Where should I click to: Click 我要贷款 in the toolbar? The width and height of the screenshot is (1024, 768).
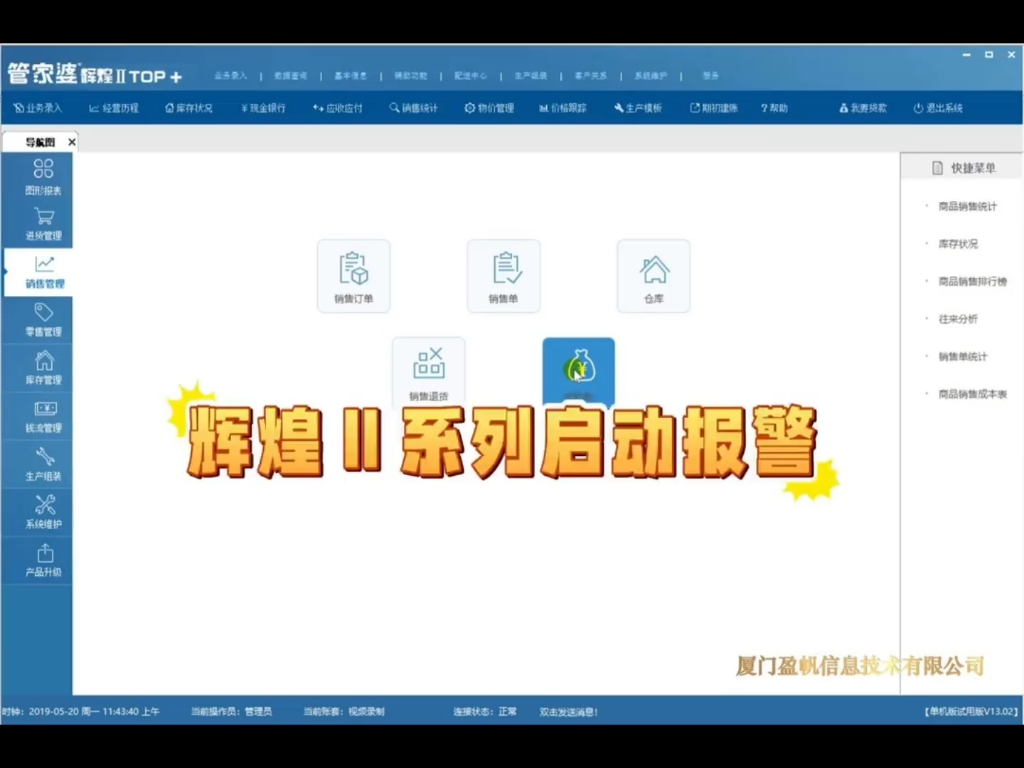(863, 108)
